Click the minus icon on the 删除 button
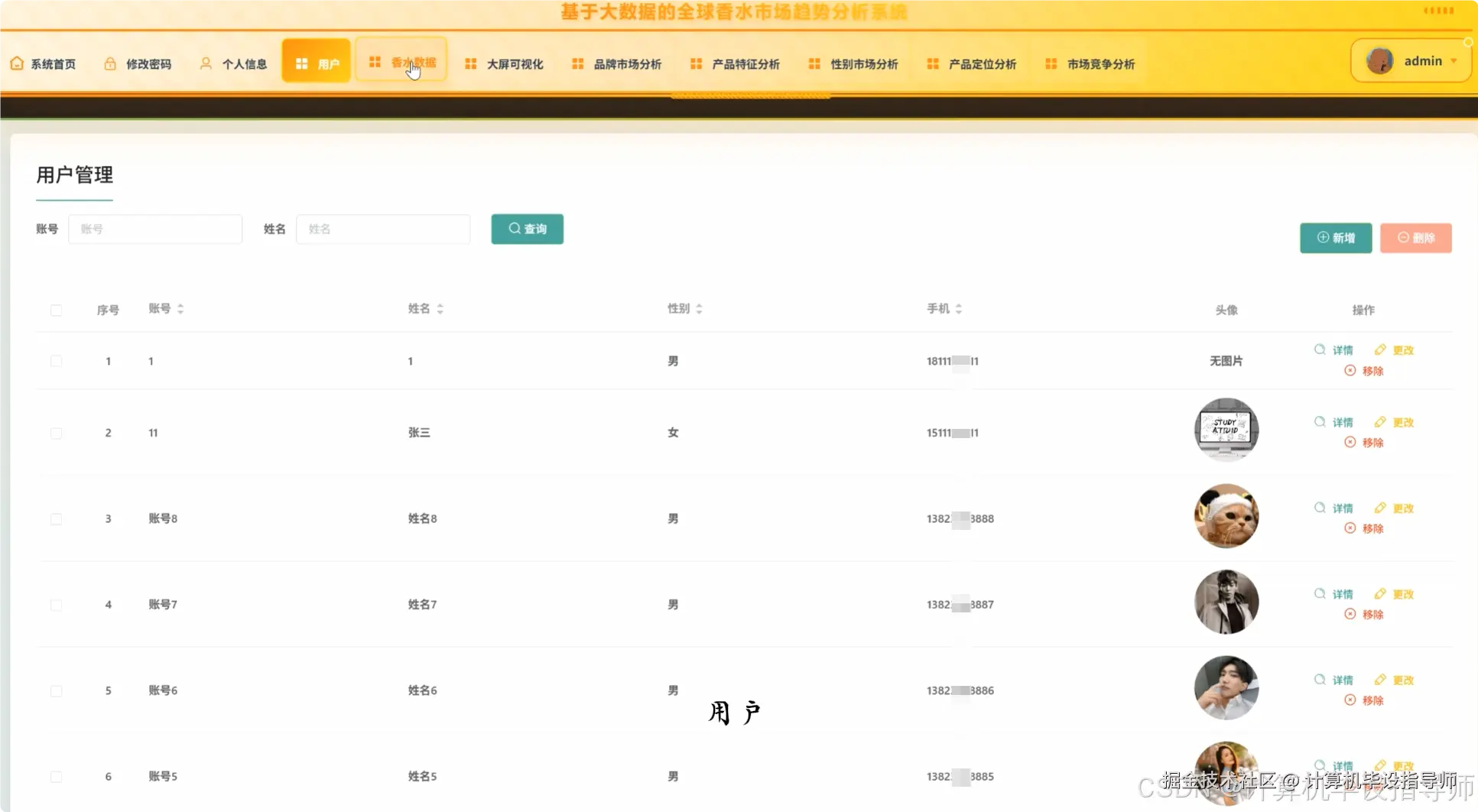Image resolution: width=1478 pixels, height=812 pixels. click(1403, 238)
